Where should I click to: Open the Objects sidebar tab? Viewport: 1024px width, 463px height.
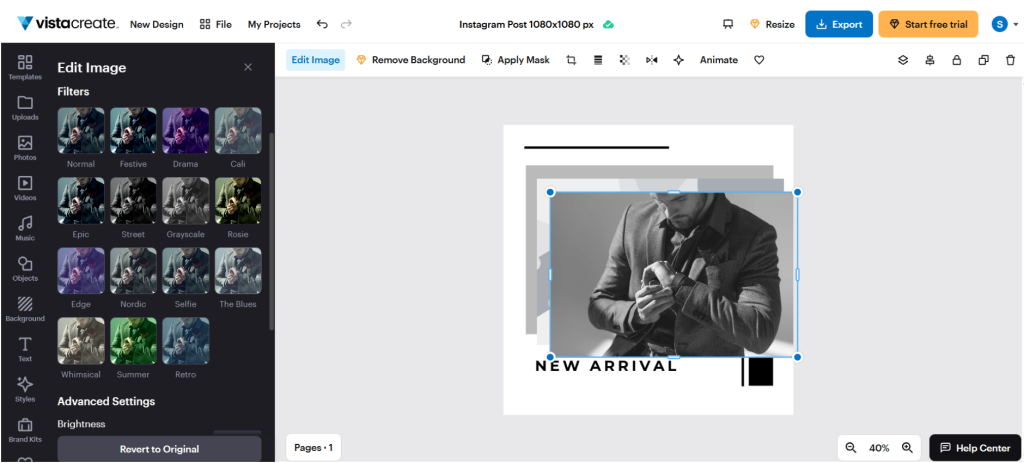click(25, 268)
